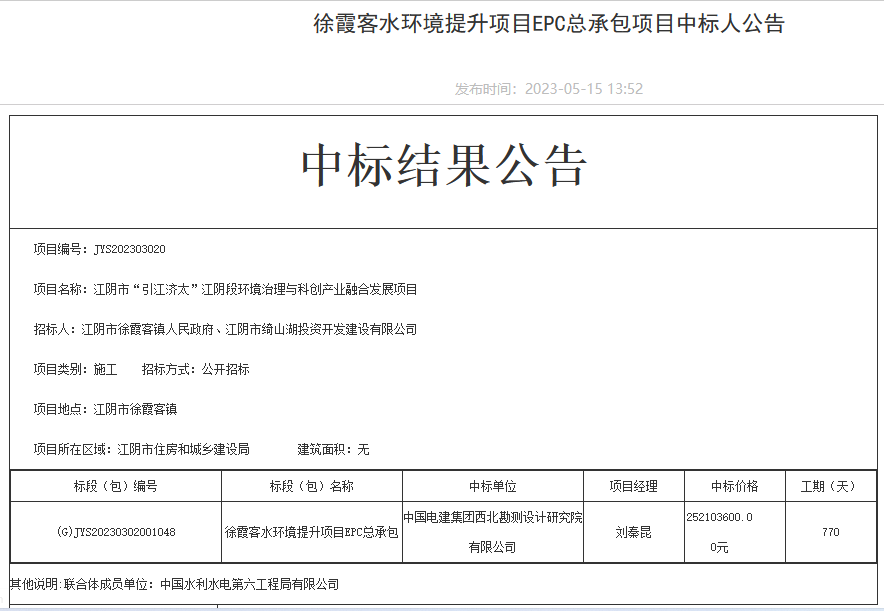Click the cell (G)JYS20230302001048
This screenshot has height=611, width=884.
pos(116,532)
